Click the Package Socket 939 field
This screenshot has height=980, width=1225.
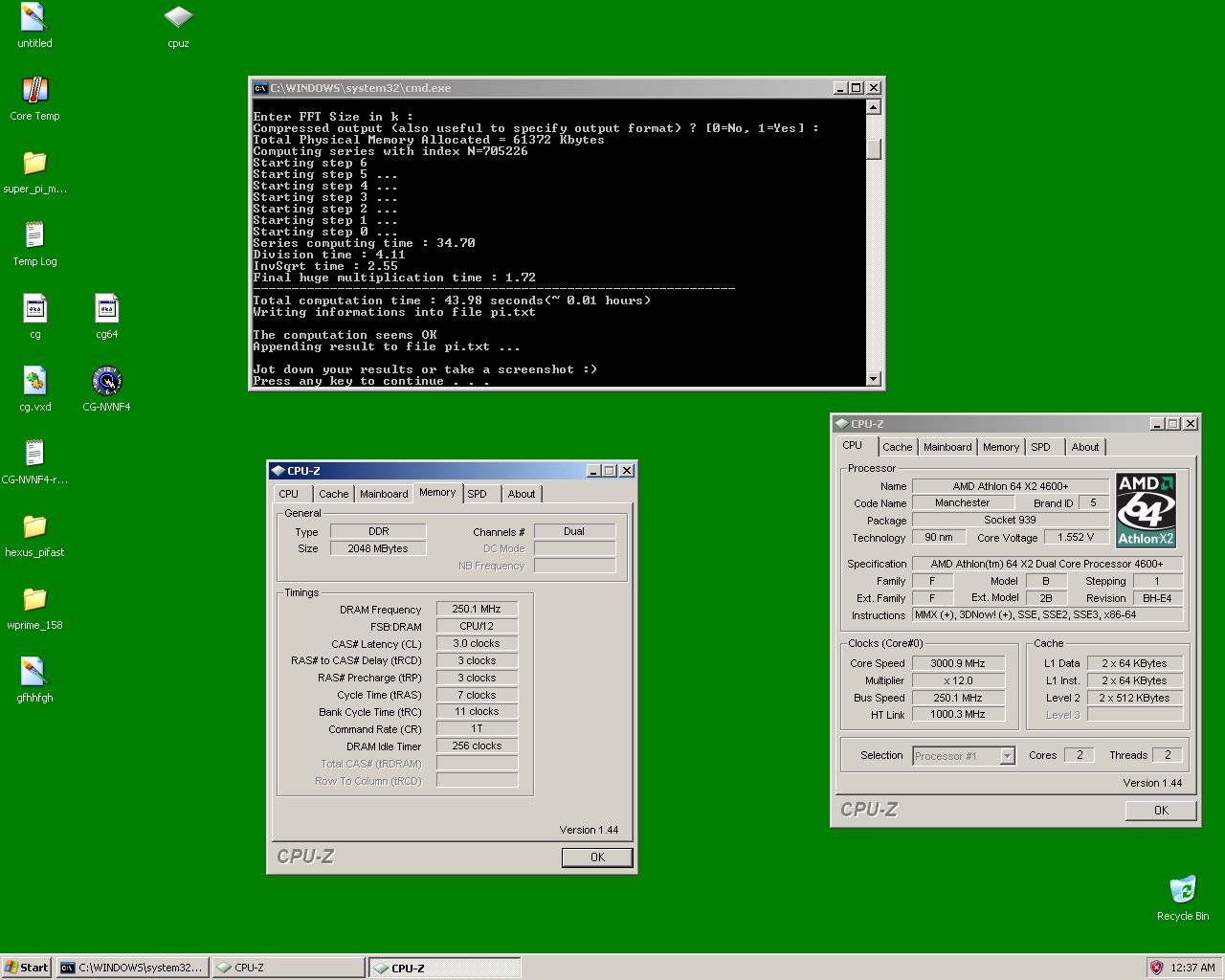pos(1010,520)
